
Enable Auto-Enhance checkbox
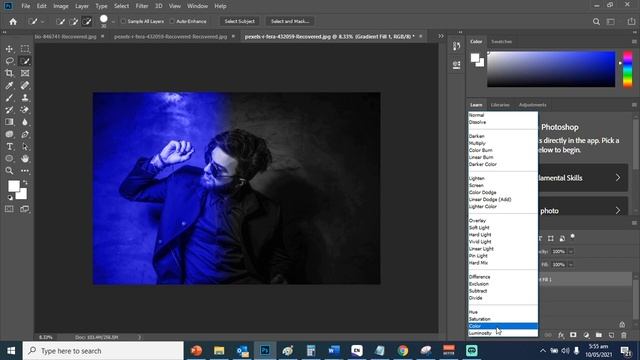[x=172, y=21]
